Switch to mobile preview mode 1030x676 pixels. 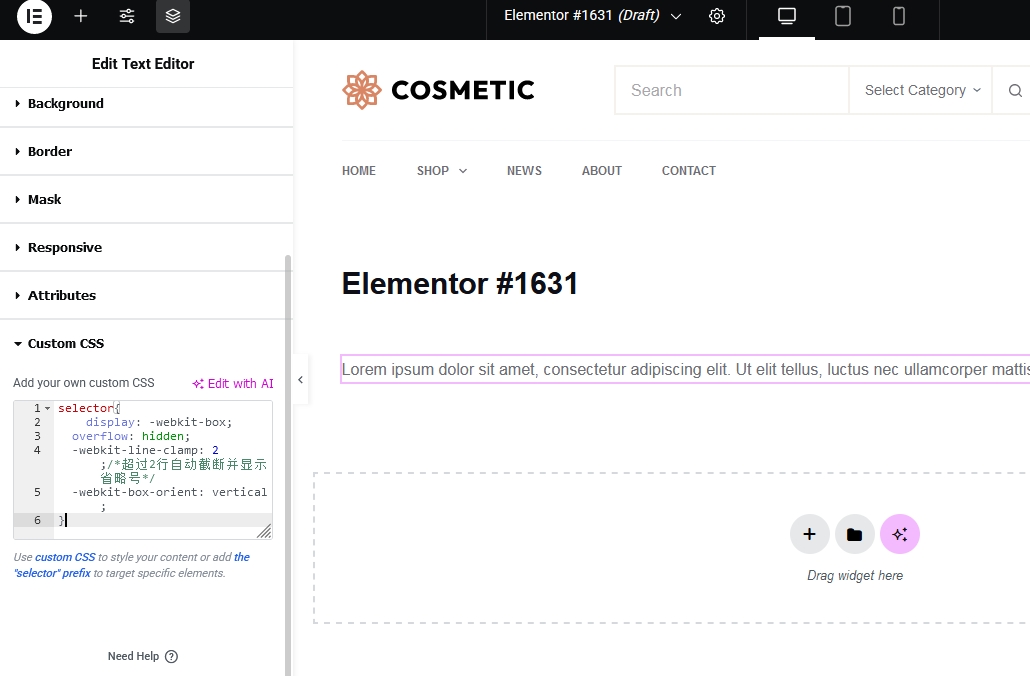click(x=899, y=16)
